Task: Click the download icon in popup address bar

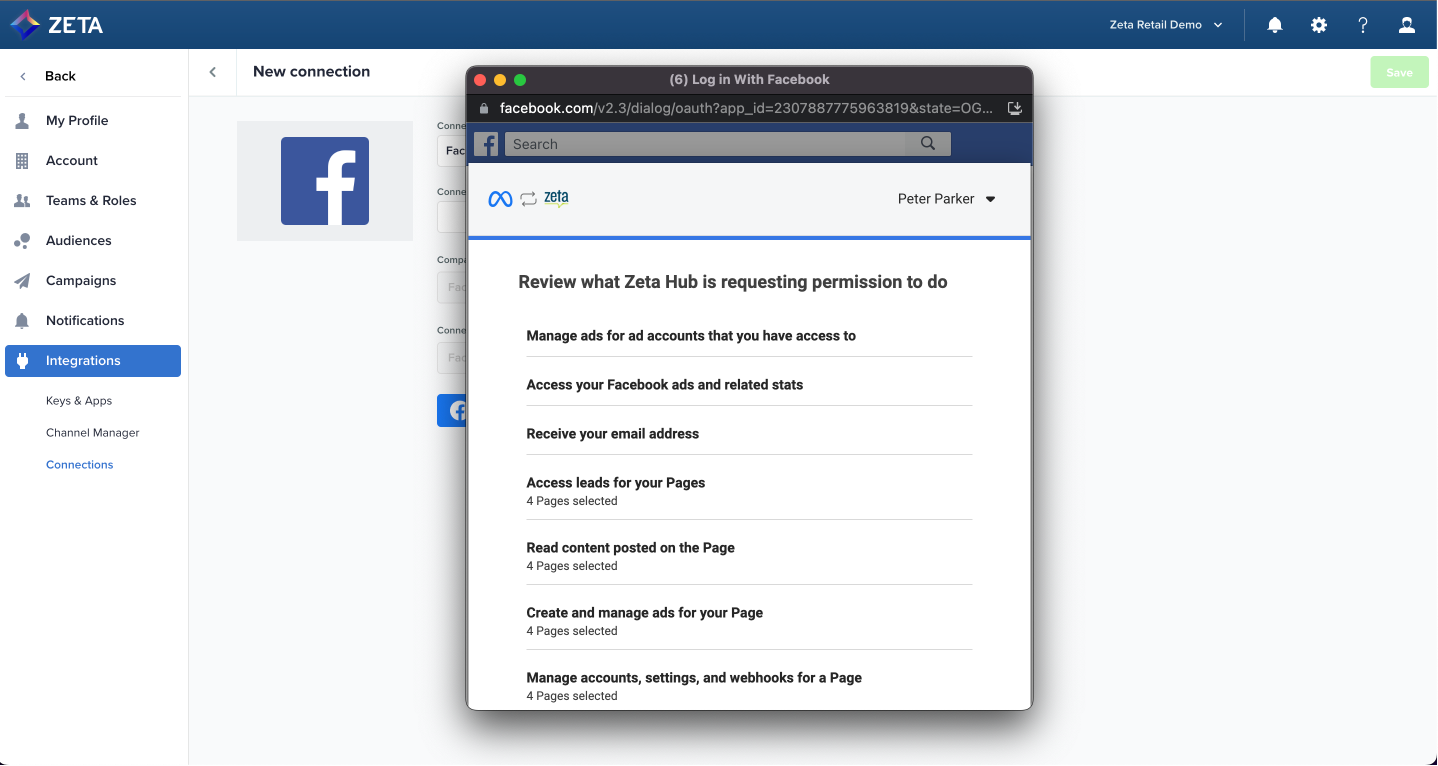Action: [1014, 108]
